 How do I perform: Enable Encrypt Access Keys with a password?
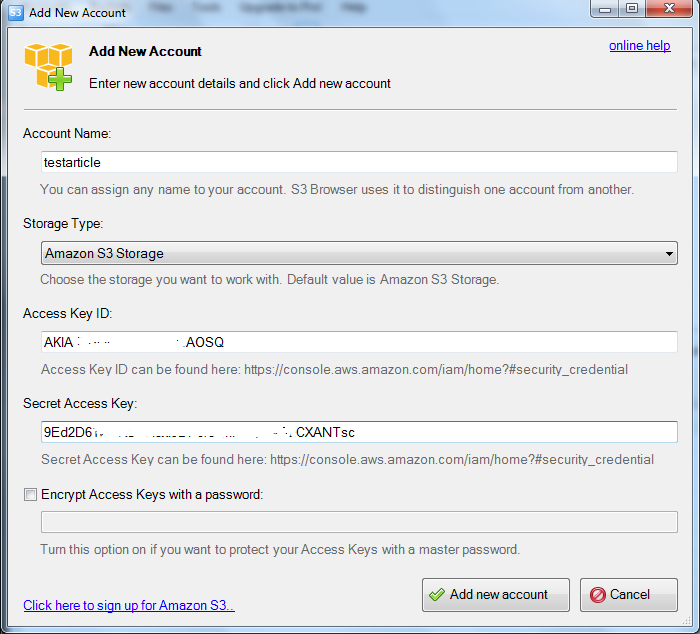pos(30,495)
